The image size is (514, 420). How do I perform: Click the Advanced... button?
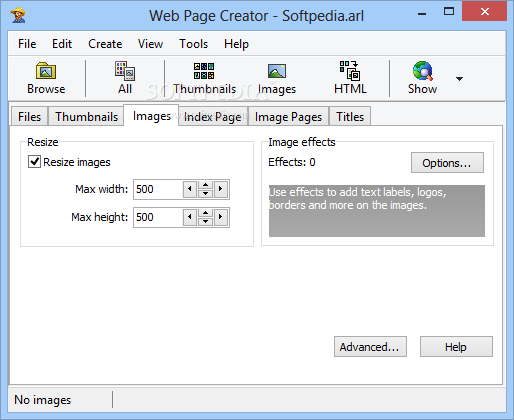point(370,347)
